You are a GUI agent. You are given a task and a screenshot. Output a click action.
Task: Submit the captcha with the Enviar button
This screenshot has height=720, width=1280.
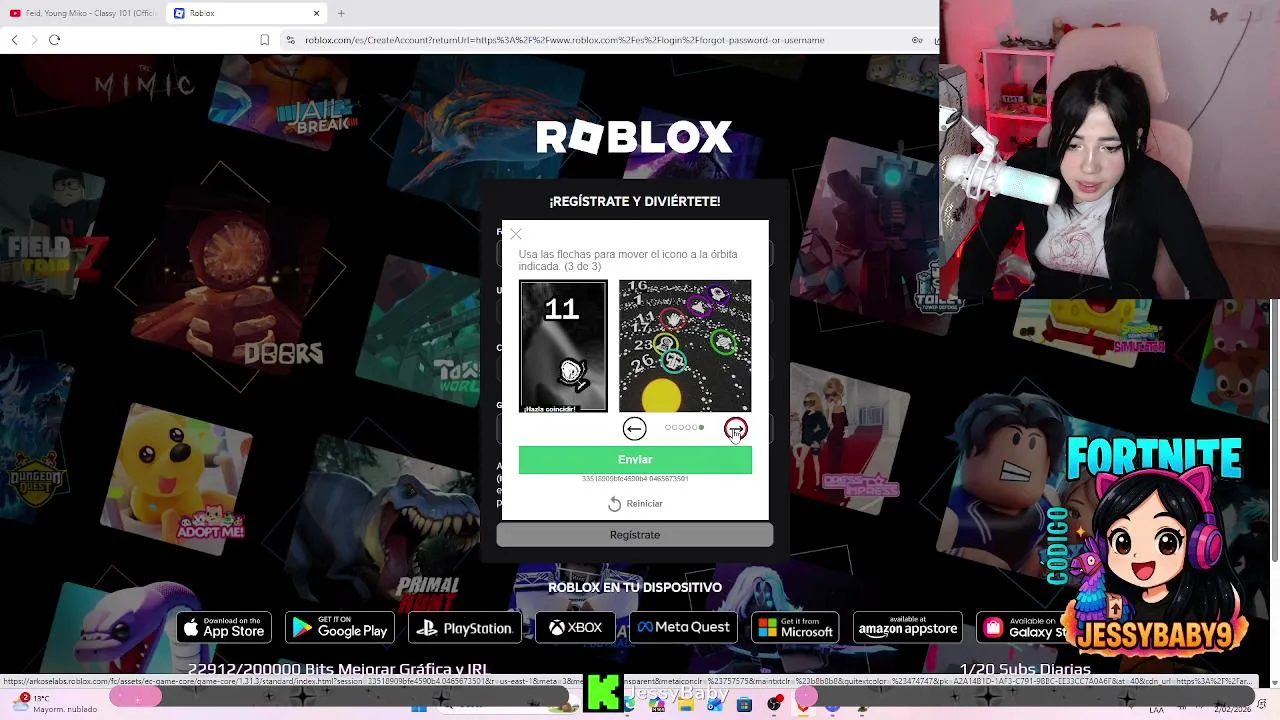[x=635, y=459]
